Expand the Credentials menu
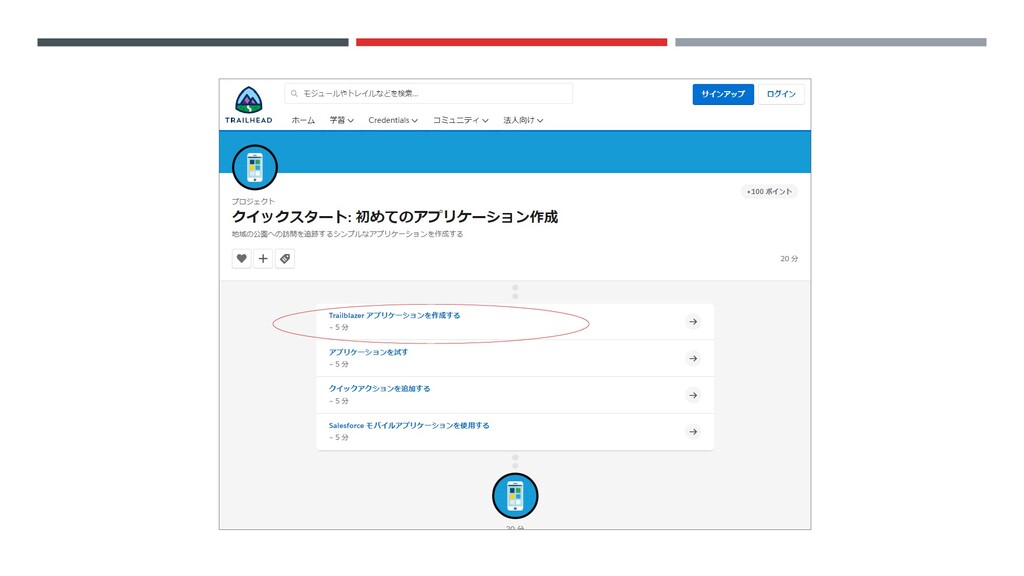The image size is (1024, 576). pyautogui.click(x=393, y=120)
